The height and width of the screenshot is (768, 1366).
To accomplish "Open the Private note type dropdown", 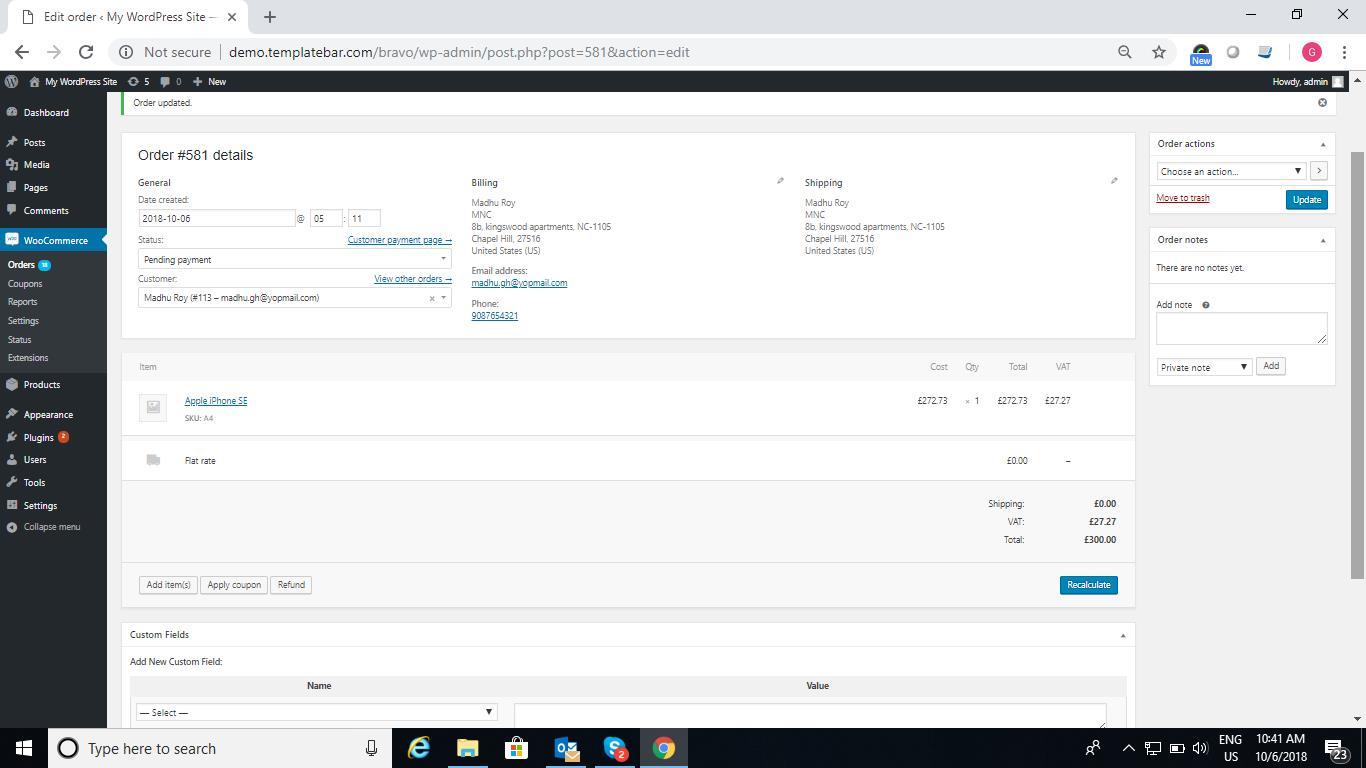I will tap(1204, 367).
